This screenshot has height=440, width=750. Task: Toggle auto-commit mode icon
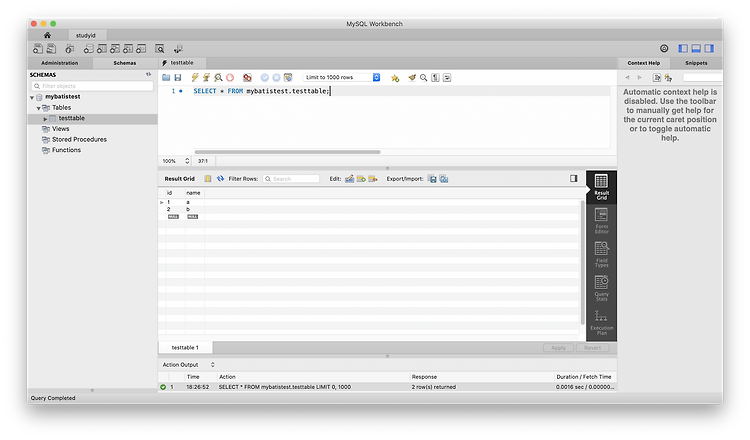click(x=288, y=77)
